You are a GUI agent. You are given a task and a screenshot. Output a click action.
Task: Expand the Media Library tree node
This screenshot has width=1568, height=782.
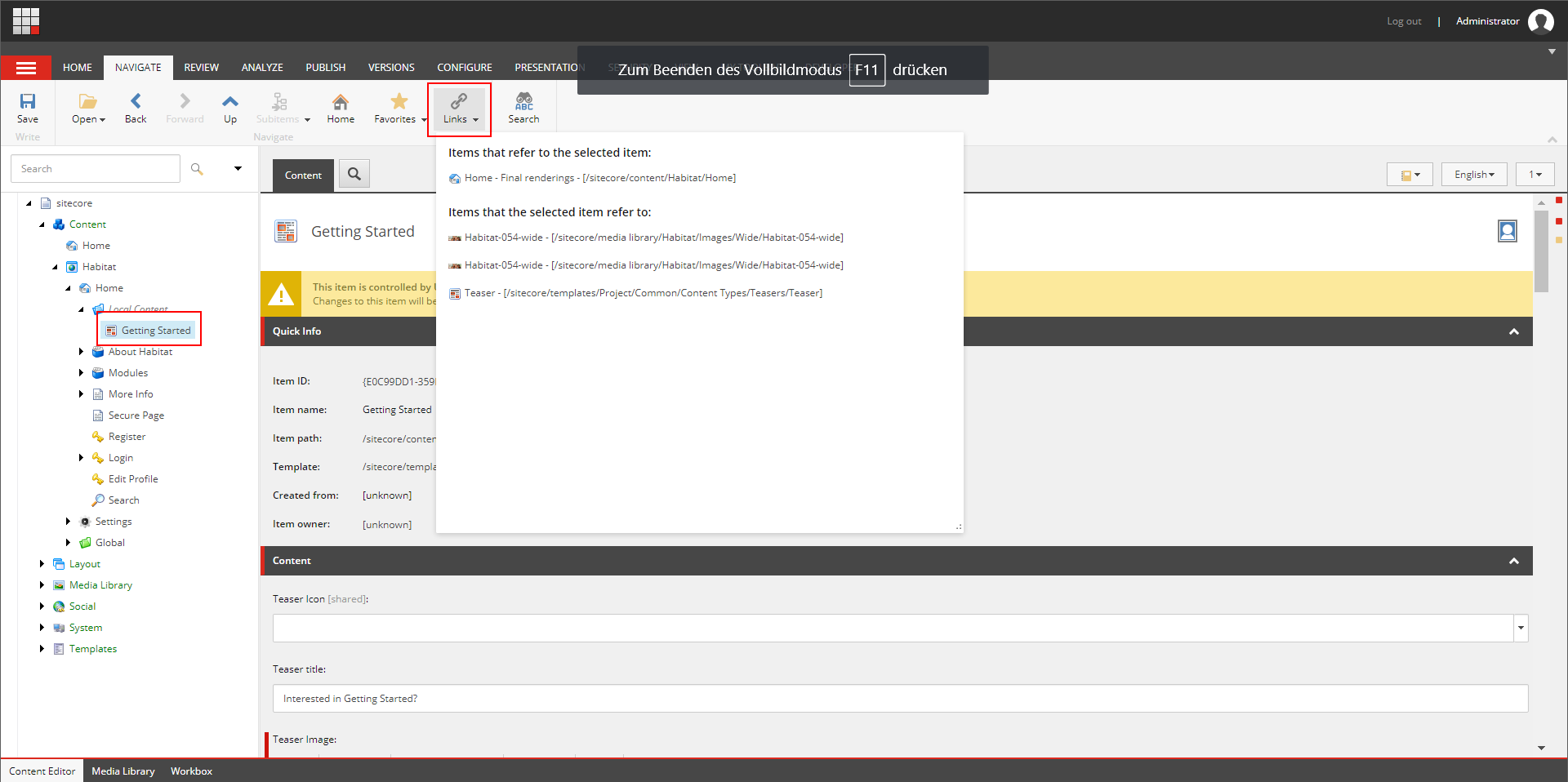[42, 585]
